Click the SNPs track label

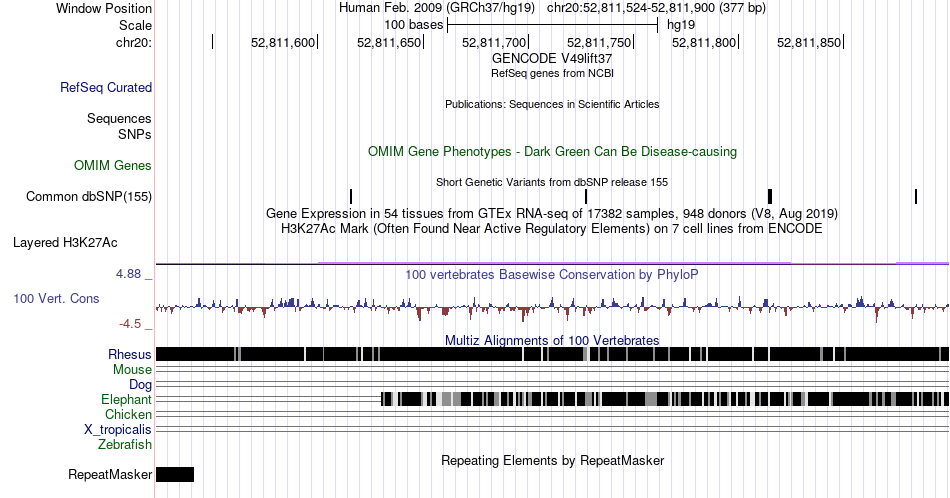[x=135, y=134]
